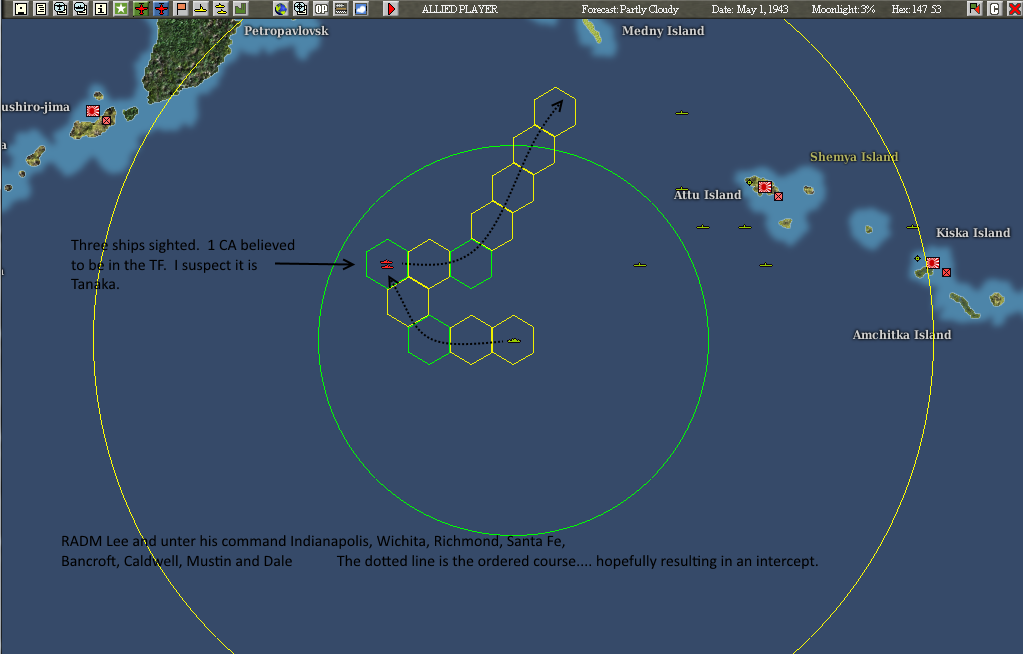Open the information 'i' toolbar icon
1023x654 pixels.
click(101, 8)
